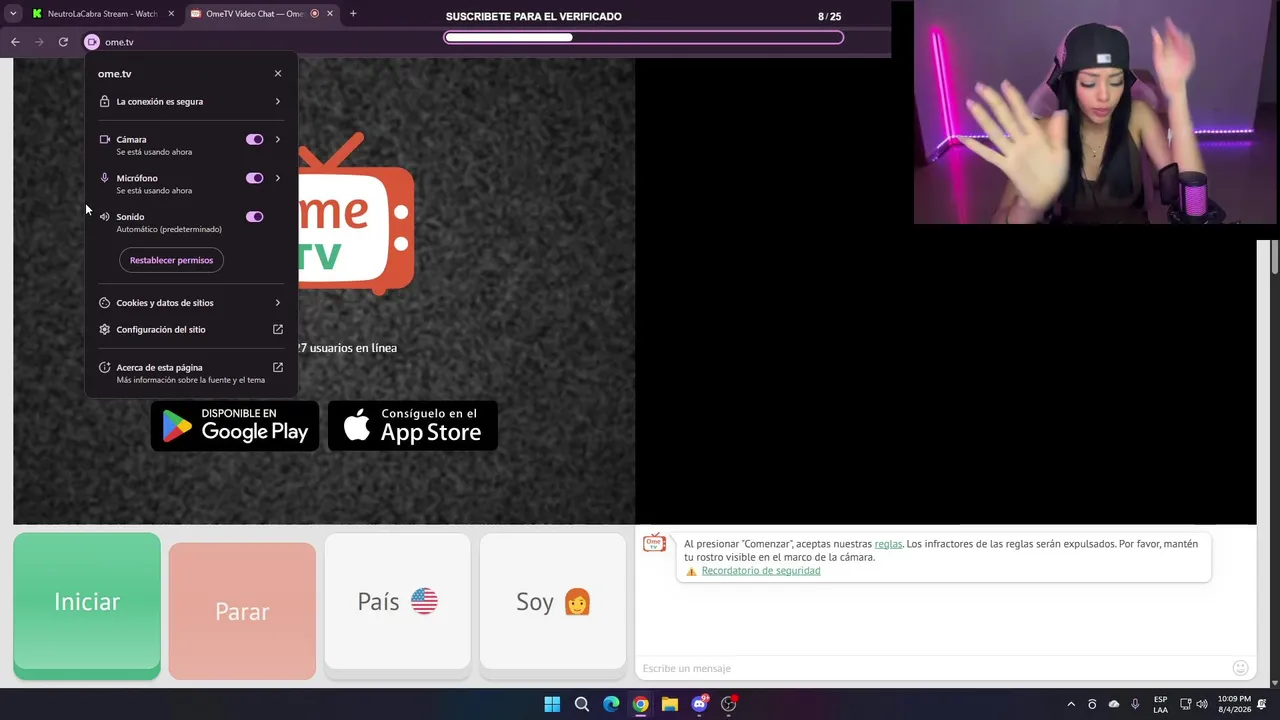The height and width of the screenshot is (720, 1280).
Task: Reload the ome.tv page
Action: (x=63, y=42)
